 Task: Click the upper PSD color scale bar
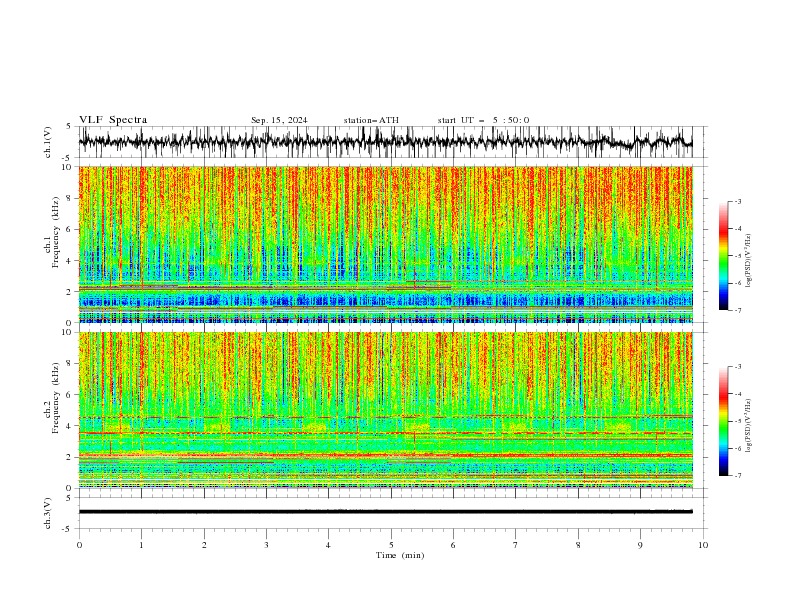tap(723, 256)
